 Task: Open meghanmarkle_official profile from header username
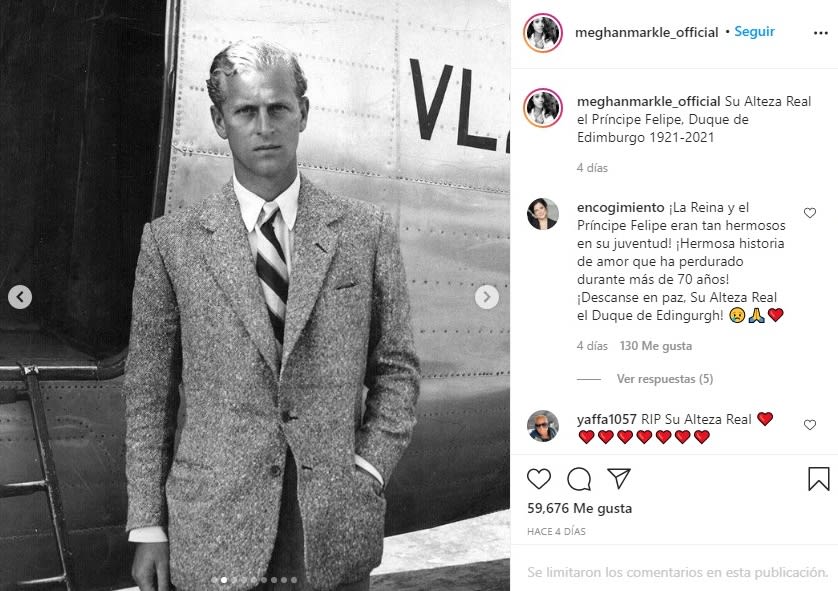point(646,33)
